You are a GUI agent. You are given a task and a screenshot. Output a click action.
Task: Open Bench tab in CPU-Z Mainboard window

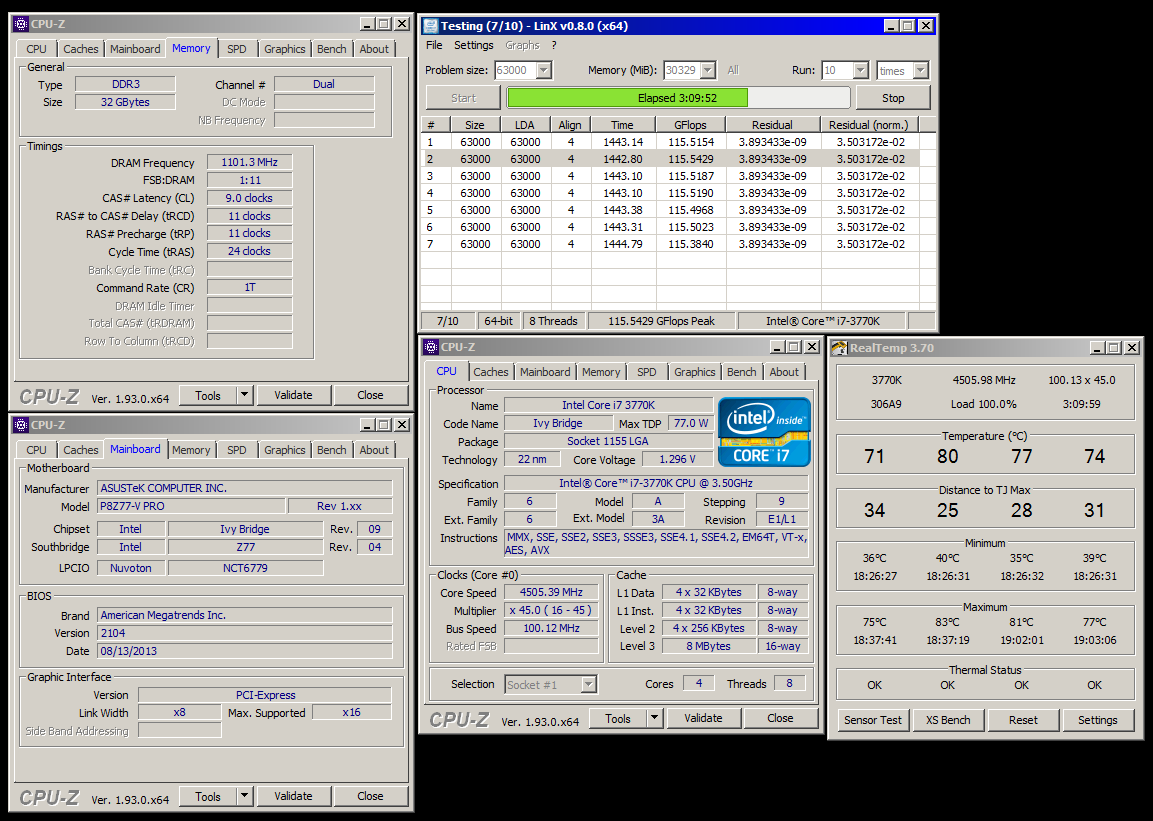(332, 450)
